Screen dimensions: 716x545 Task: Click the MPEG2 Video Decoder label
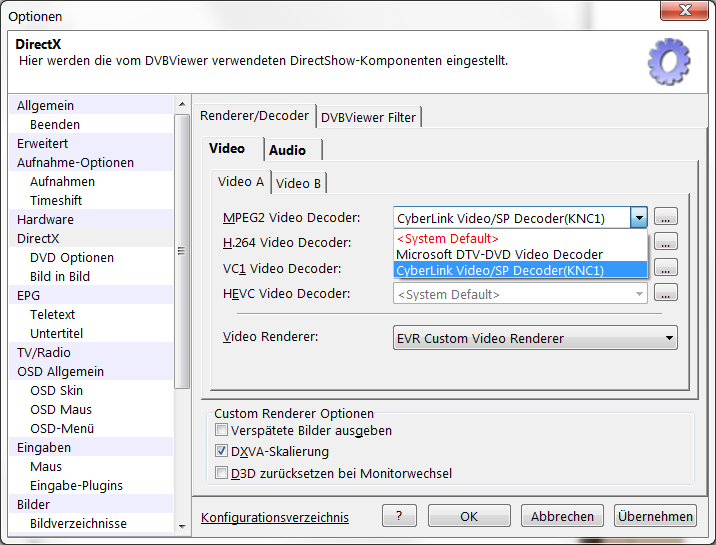point(291,218)
